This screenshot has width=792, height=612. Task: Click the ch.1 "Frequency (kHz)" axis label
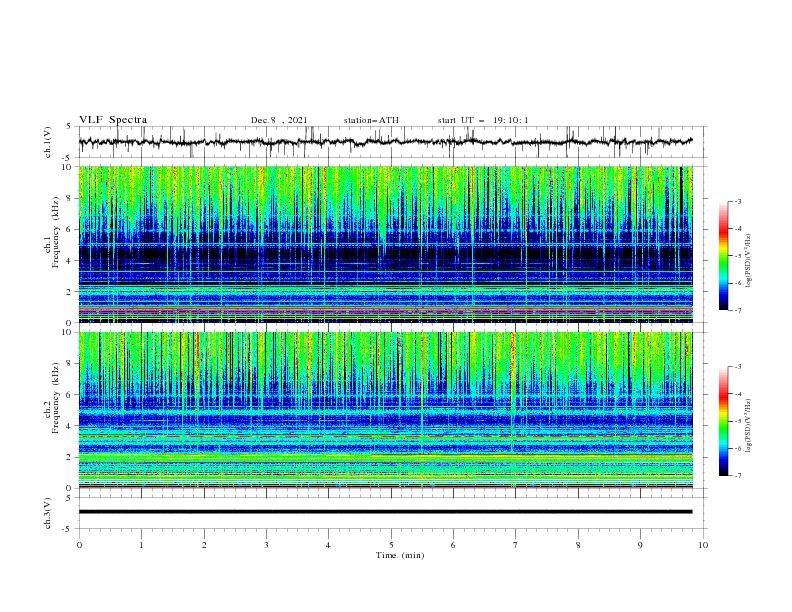[56, 230]
